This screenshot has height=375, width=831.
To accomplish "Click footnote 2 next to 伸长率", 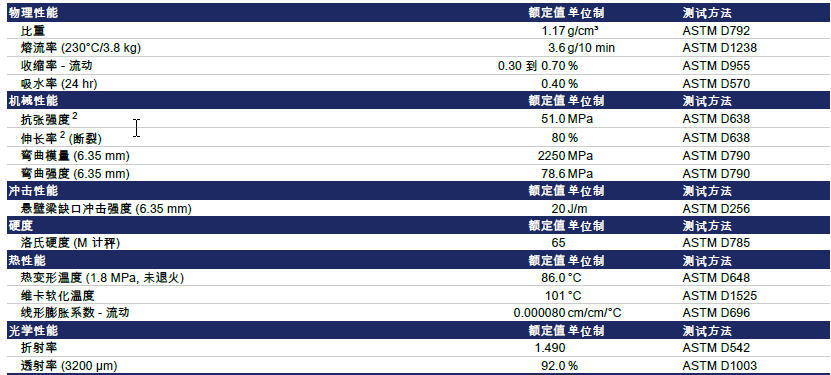I will (63, 135).
